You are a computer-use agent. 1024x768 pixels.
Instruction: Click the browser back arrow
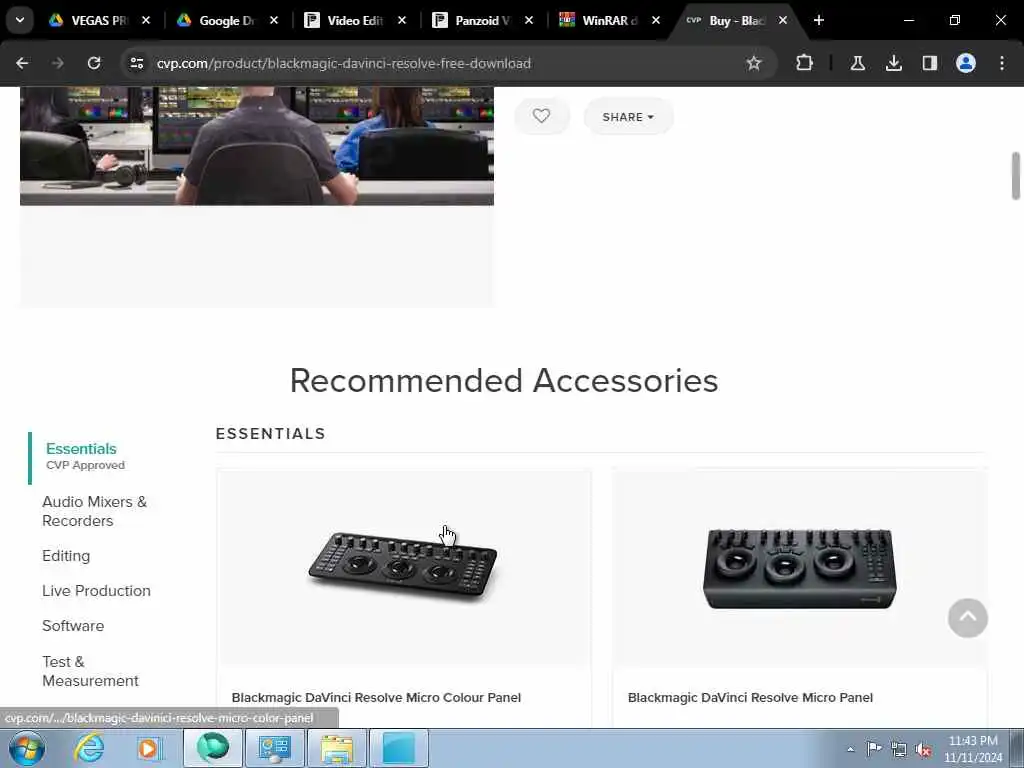[22, 63]
